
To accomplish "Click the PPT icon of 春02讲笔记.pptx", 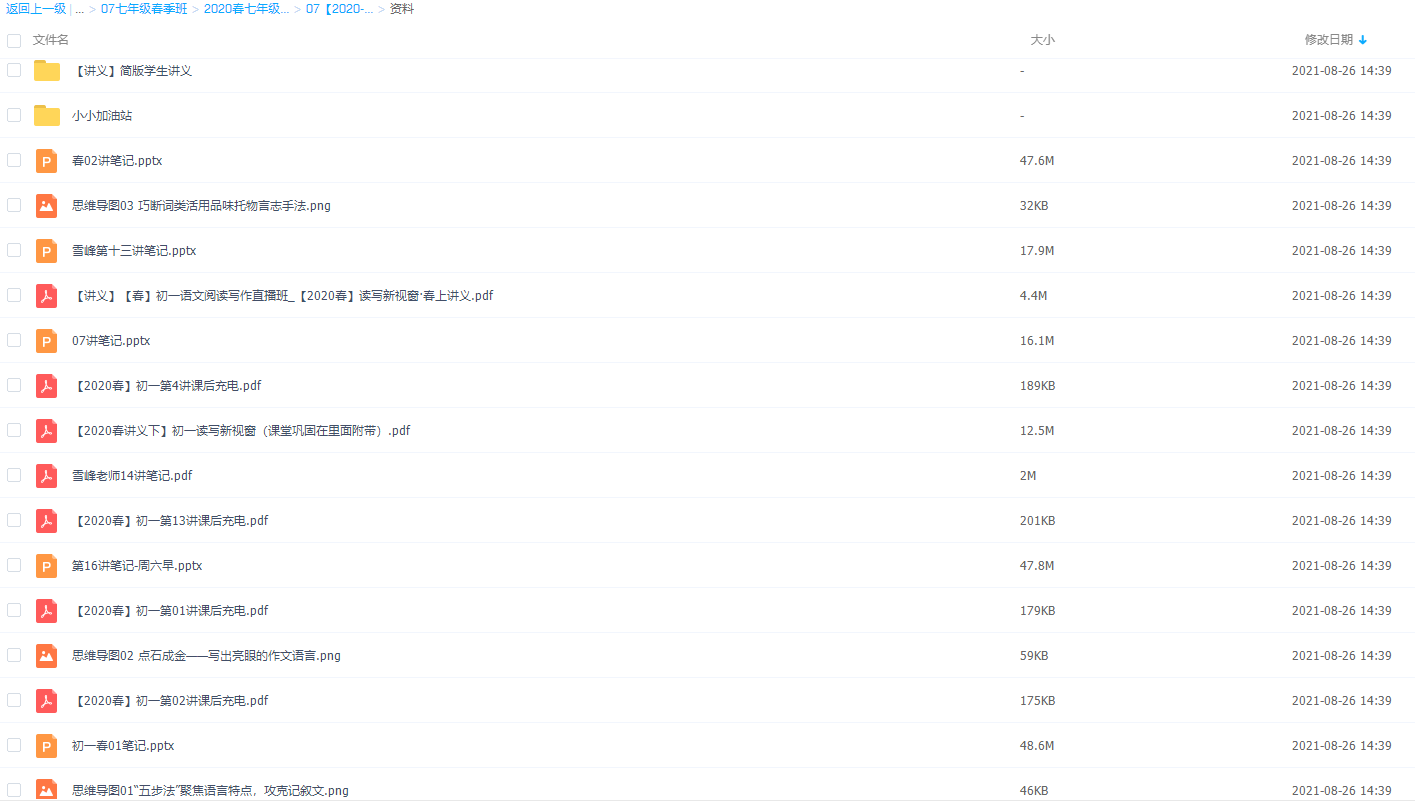I will click(x=46, y=161).
